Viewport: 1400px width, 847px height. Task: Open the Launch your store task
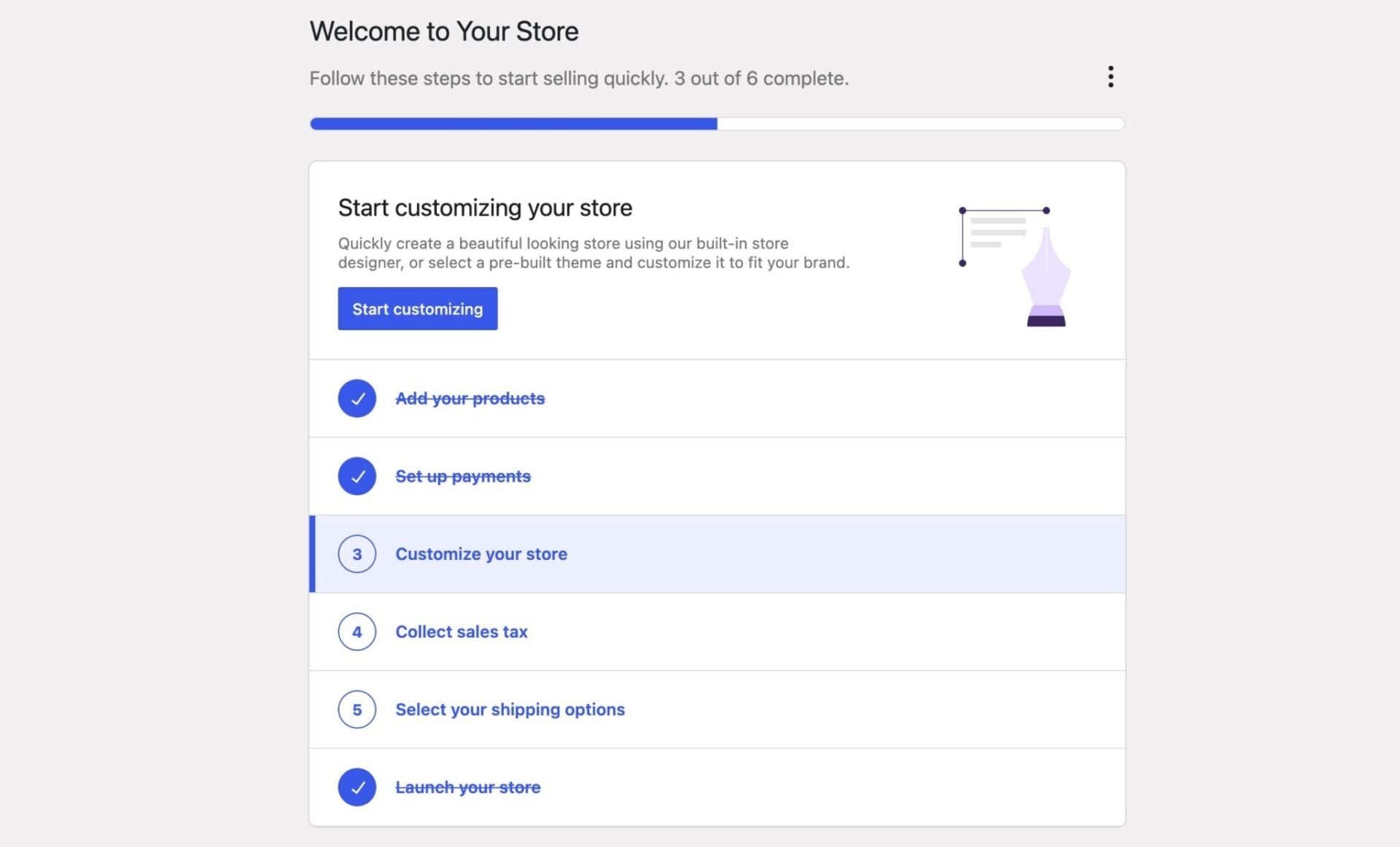tap(468, 787)
